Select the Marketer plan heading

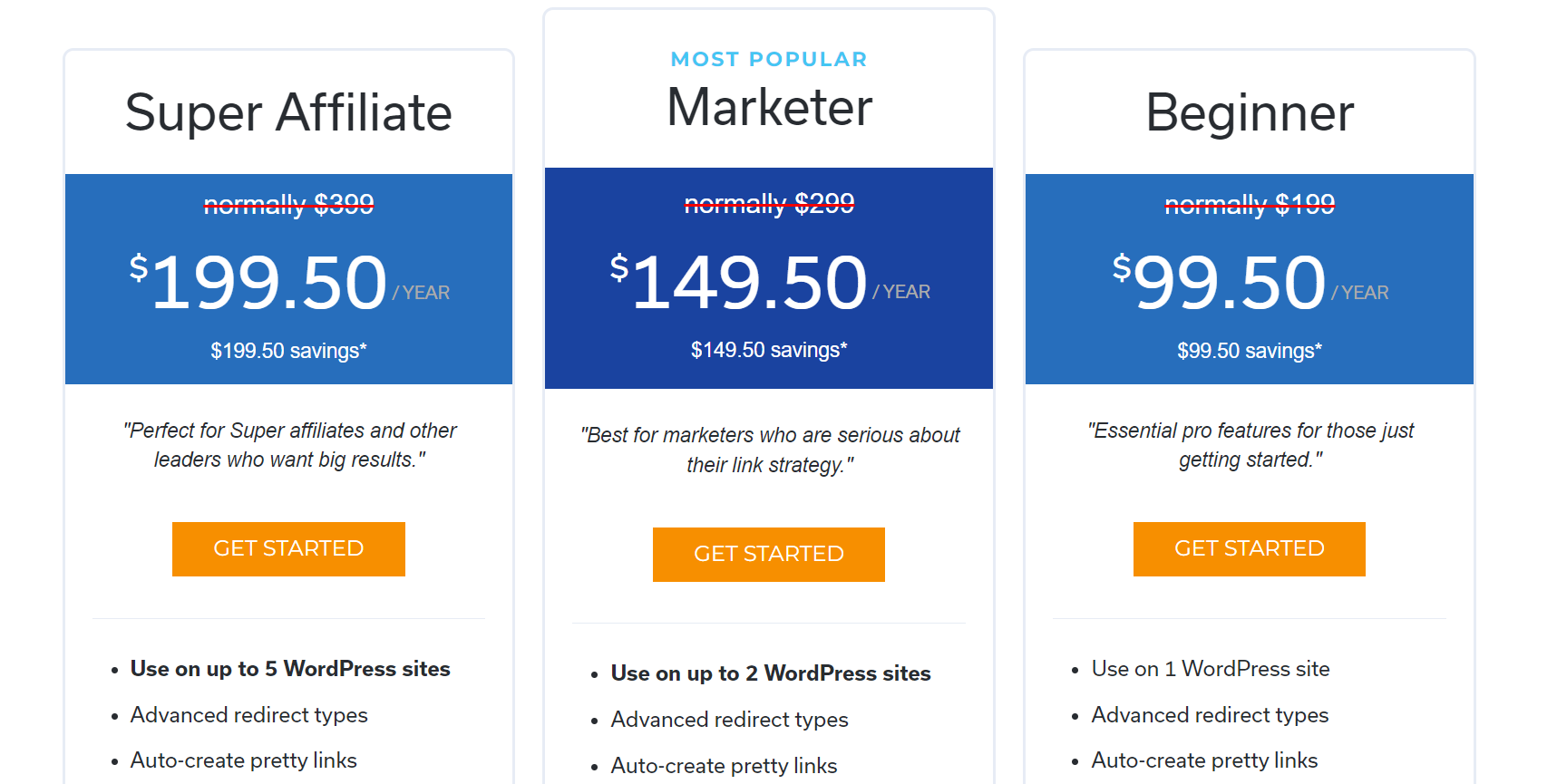click(x=769, y=107)
